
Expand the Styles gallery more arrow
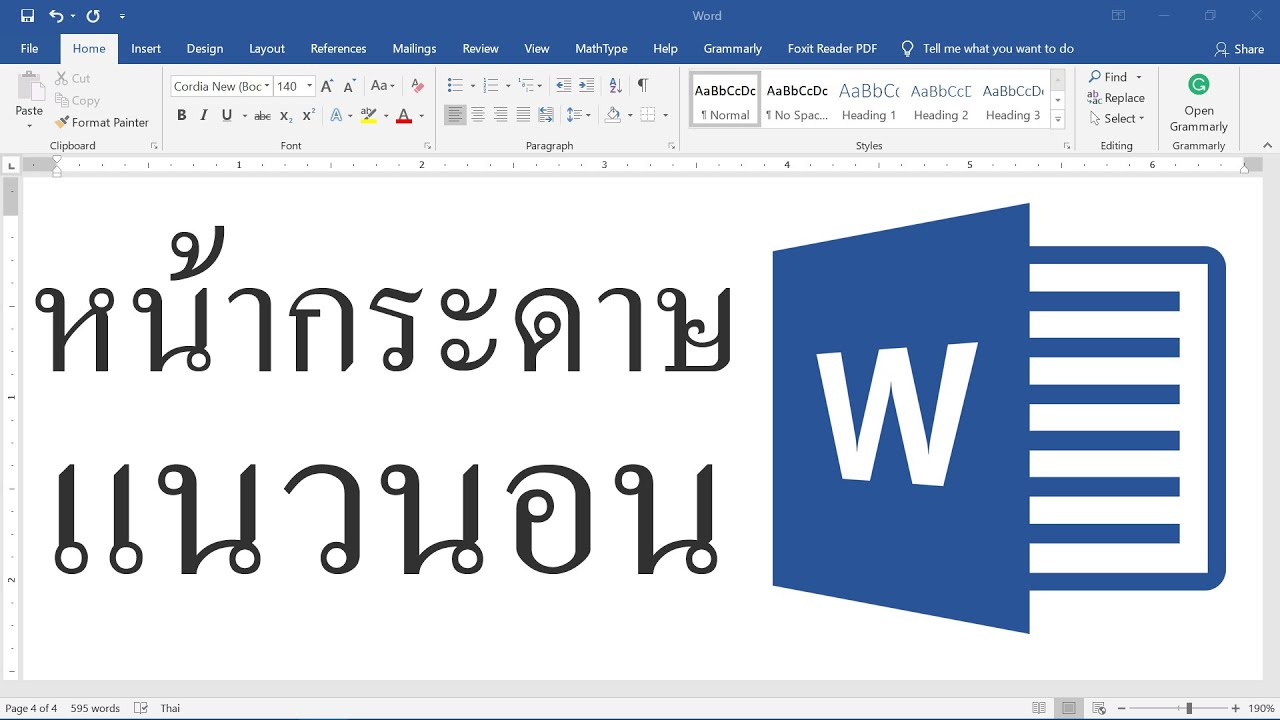pos(1058,119)
